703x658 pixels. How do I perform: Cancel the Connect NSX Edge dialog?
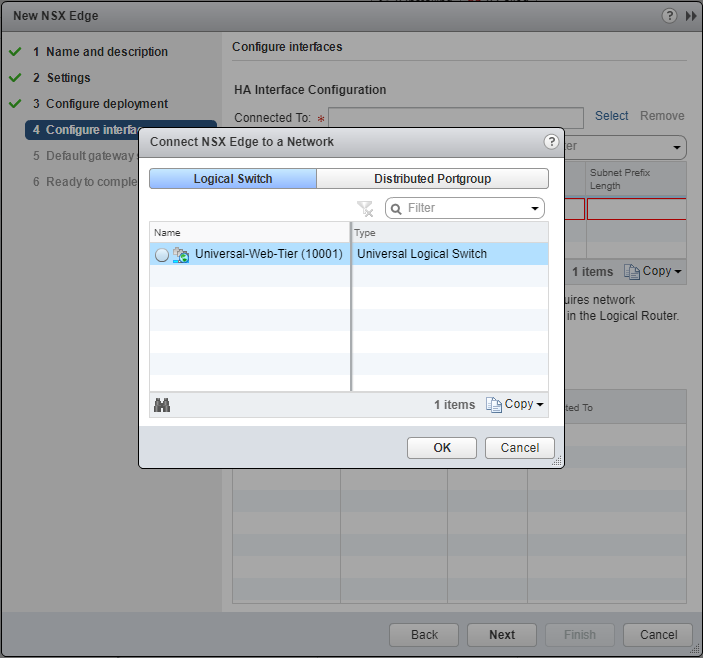(x=519, y=448)
